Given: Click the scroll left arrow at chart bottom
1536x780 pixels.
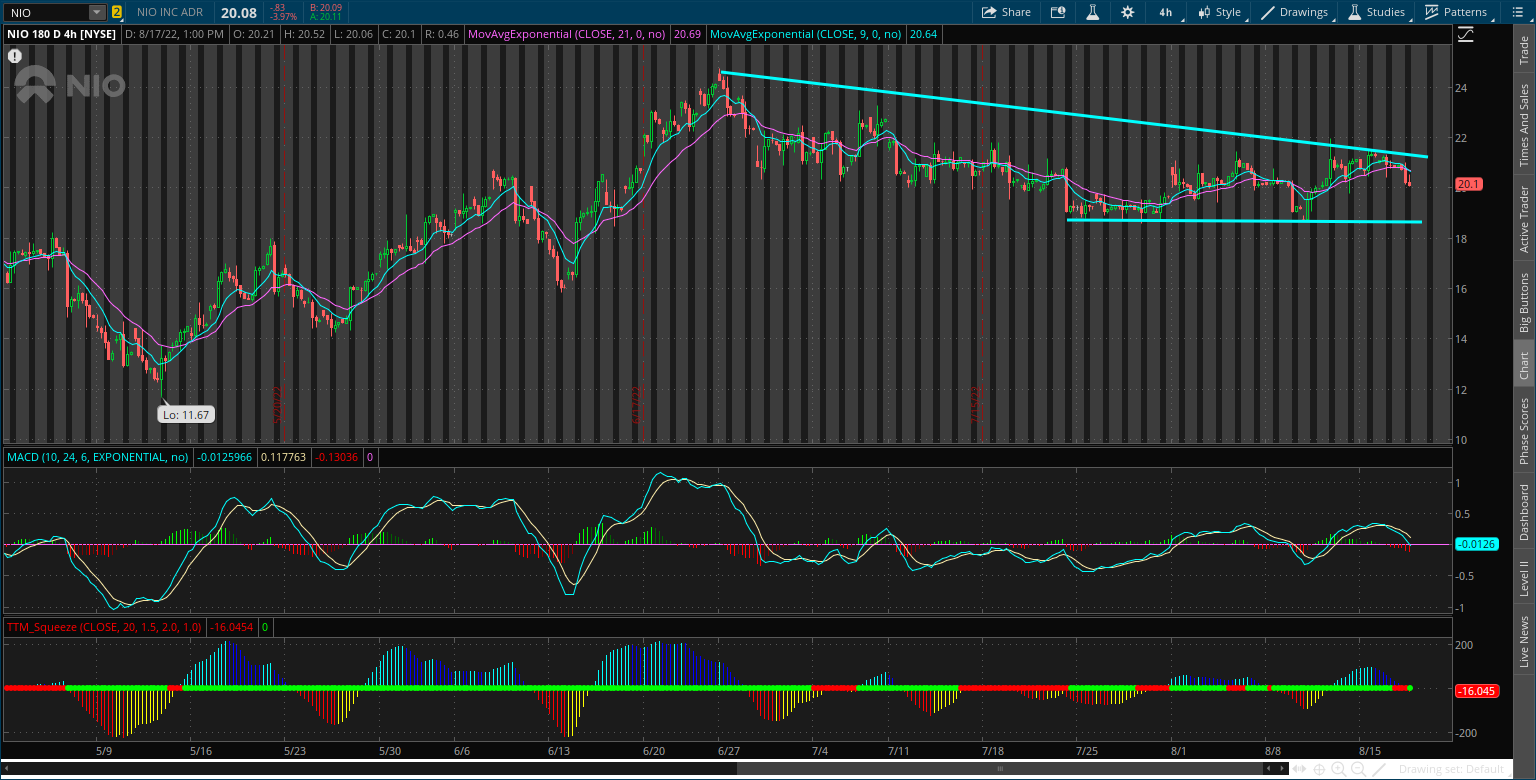Looking at the screenshot, I should point(1270,769).
